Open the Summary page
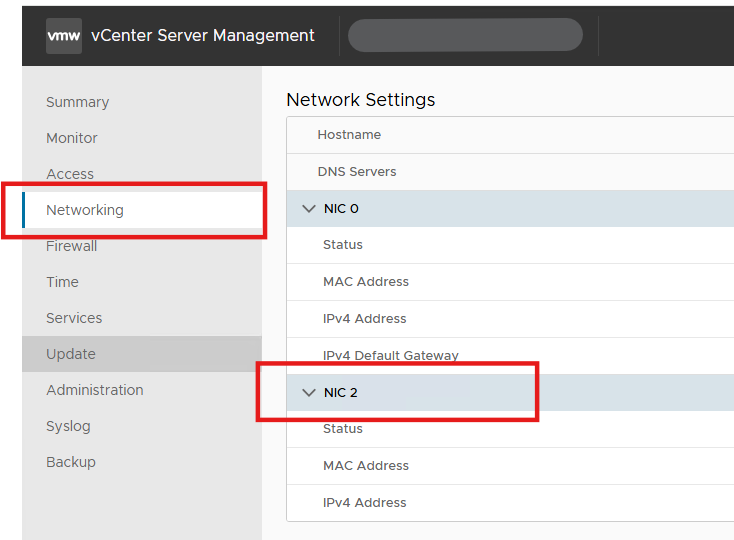This screenshot has height=540, width=734. [x=77, y=102]
